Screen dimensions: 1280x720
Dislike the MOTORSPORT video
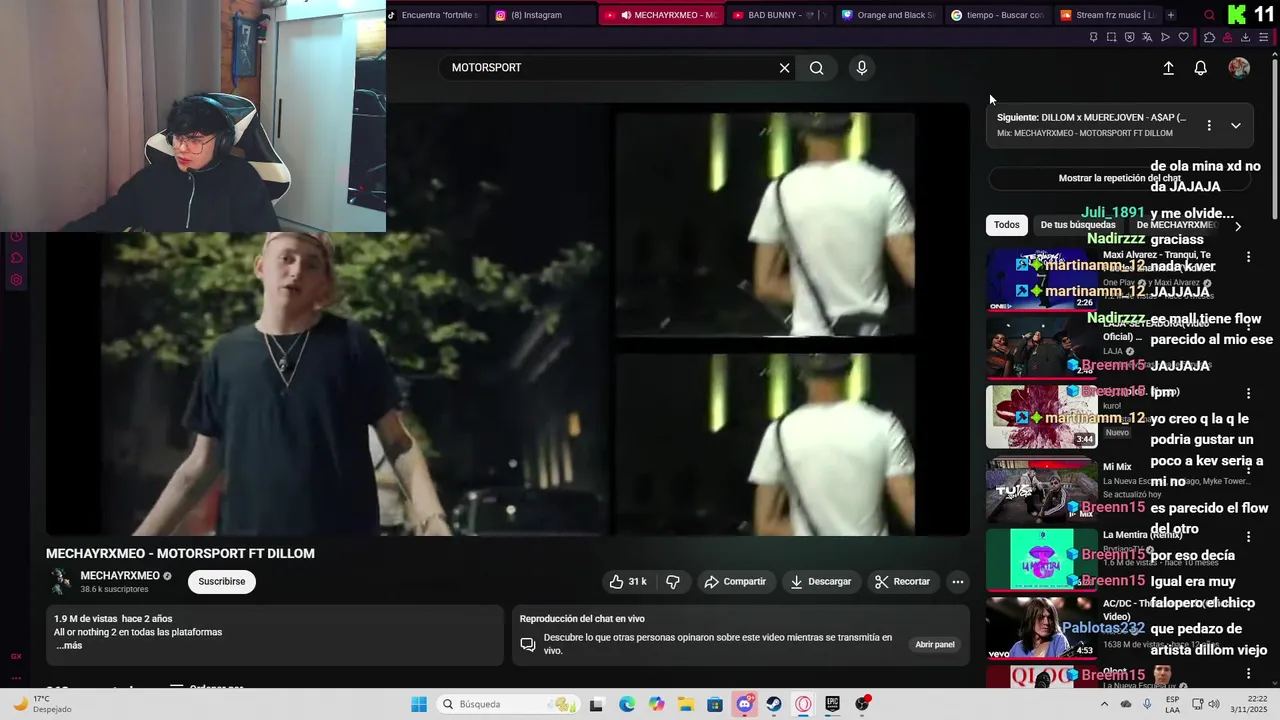[x=673, y=581]
